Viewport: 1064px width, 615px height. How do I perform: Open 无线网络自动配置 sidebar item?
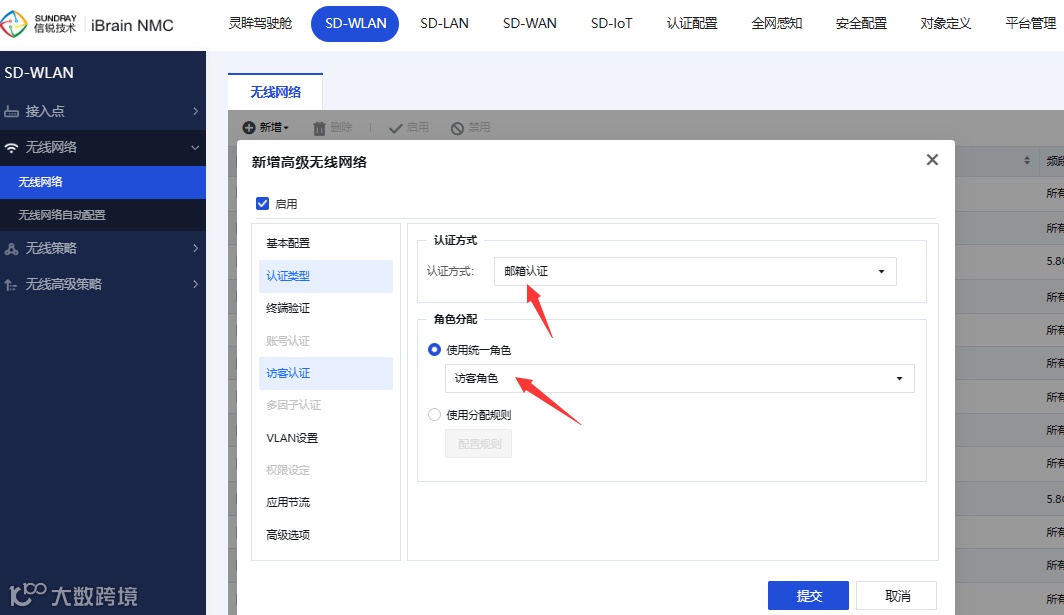[102, 215]
